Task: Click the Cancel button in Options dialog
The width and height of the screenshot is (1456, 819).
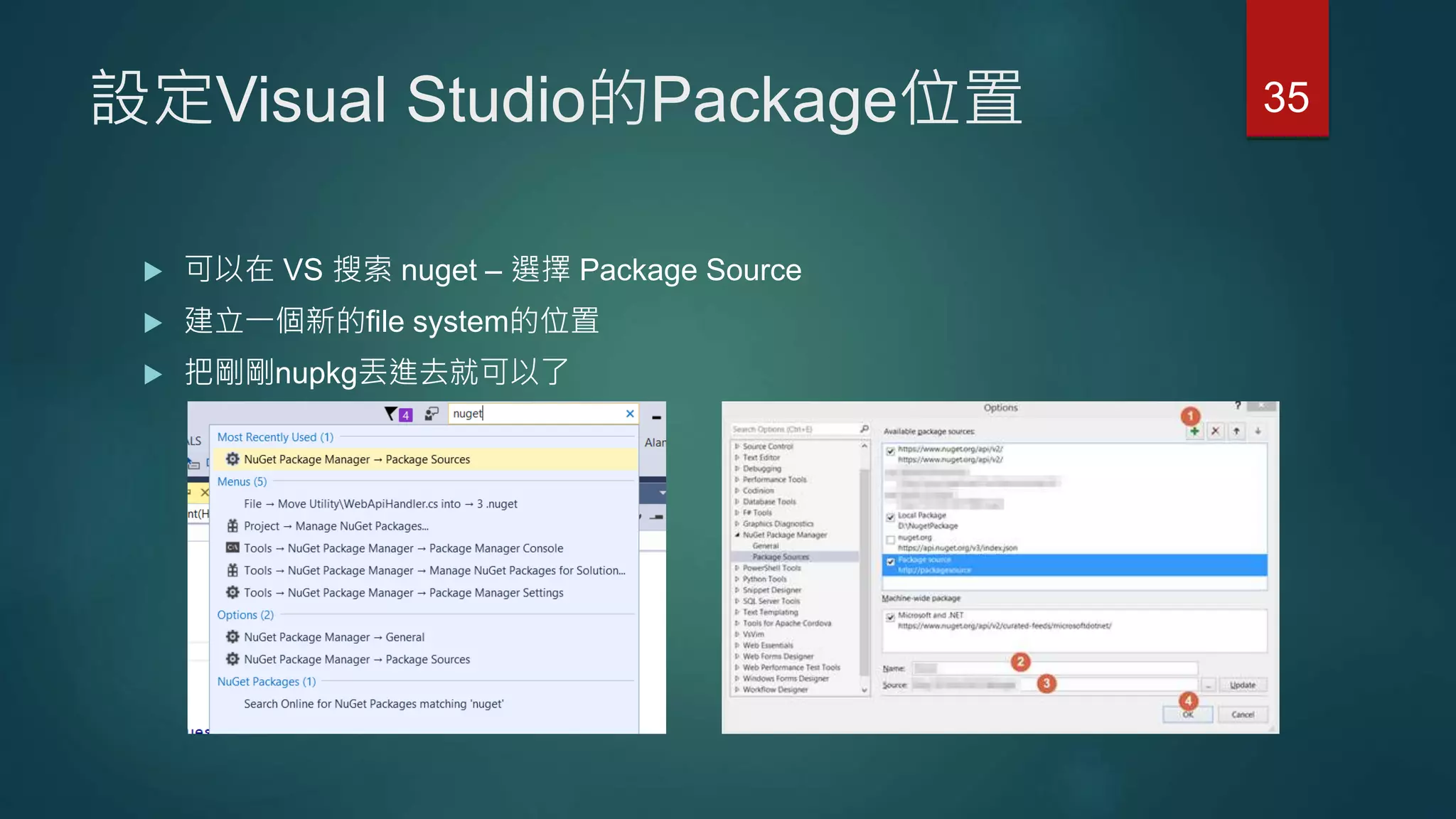Action: pos(1243,714)
